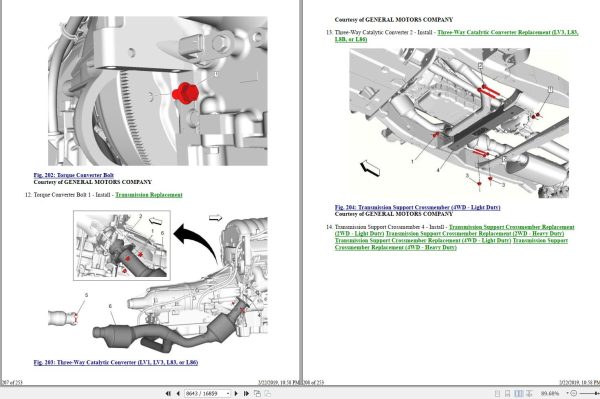Viewport: 600px width, 399px height.
Task: Select continuous page scrolling layout
Action: pos(507,393)
